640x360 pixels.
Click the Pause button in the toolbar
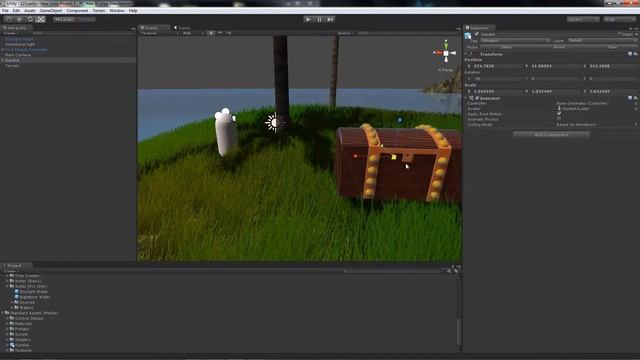[319, 19]
